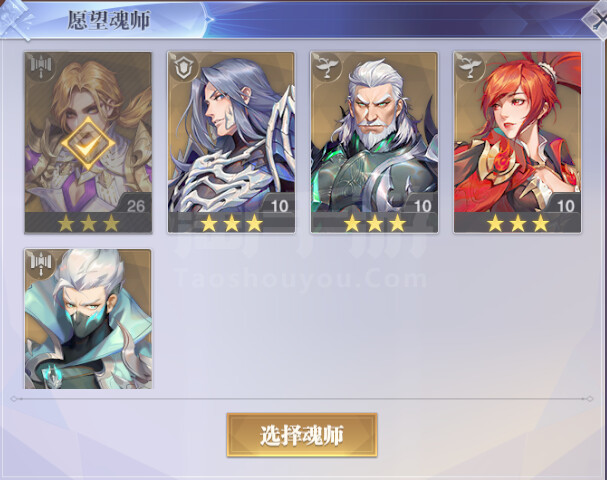This screenshot has height=480, width=607.
Task: Select the purple-haired soul master card
Action: [231, 142]
